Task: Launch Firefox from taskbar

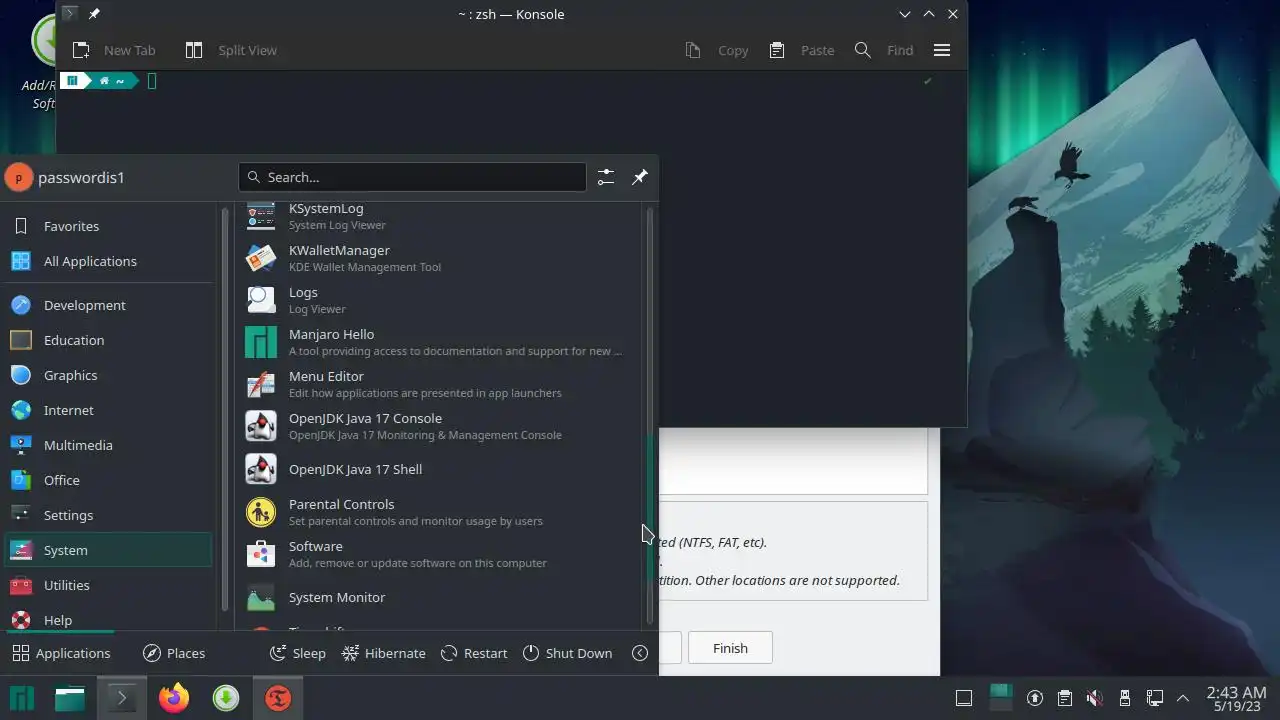Action: click(x=174, y=698)
